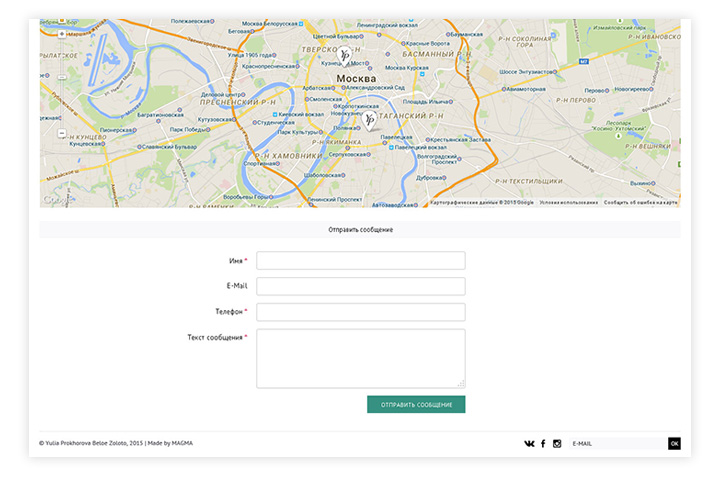Image resolution: width=720 pixels, height=477 pixels.
Task: Click the Славянский Бульвар station label
Action: point(167,147)
